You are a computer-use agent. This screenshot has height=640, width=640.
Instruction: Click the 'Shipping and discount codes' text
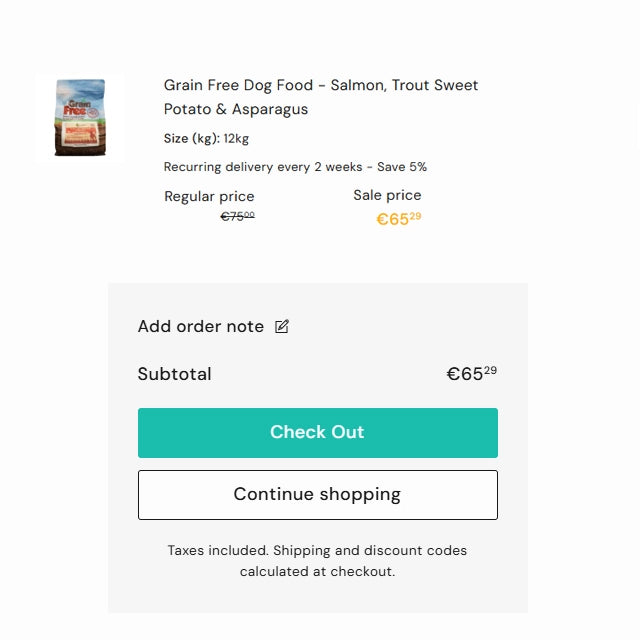click(x=370, y=550)
